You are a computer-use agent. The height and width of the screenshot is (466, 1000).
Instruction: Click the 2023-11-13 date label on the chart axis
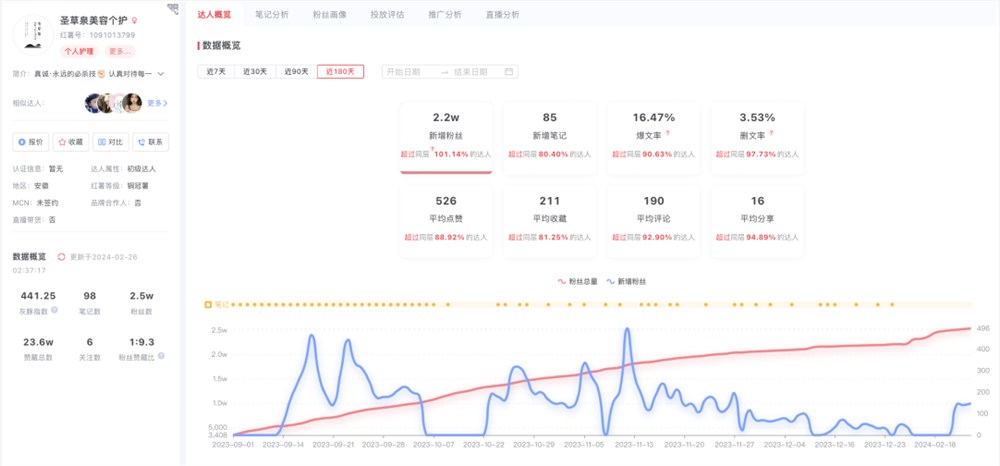tap(635, 444)
